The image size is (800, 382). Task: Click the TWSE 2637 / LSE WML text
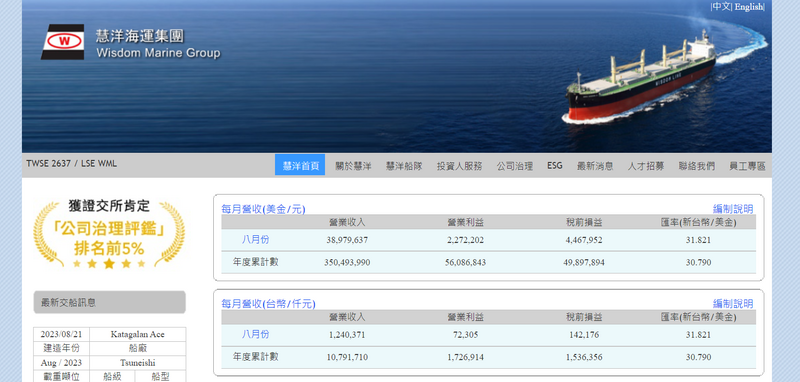pos(71,164)
